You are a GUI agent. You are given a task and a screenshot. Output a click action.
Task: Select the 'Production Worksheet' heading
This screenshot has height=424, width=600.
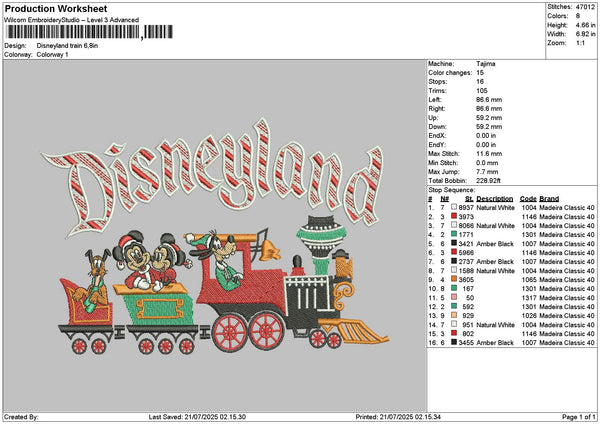(56, 8)
